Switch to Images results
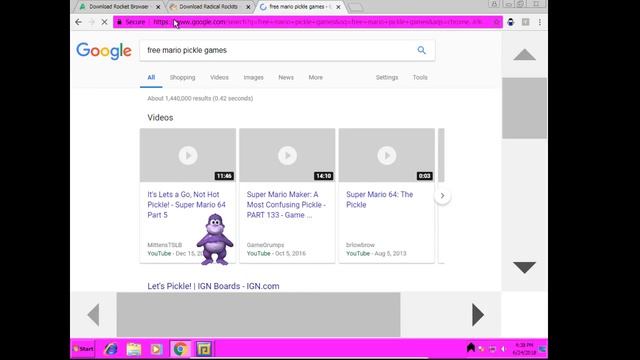This screenshot has height=360, width=640. 253,78
